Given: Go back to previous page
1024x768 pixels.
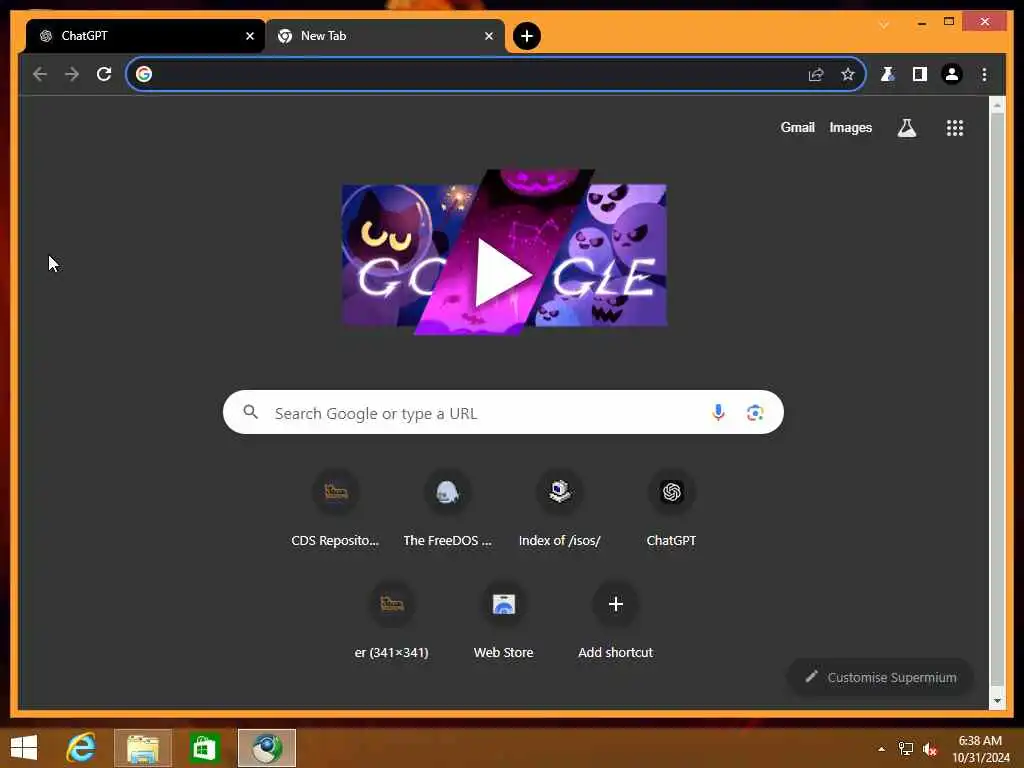Looking at the screenshot, I should (40, 74).
